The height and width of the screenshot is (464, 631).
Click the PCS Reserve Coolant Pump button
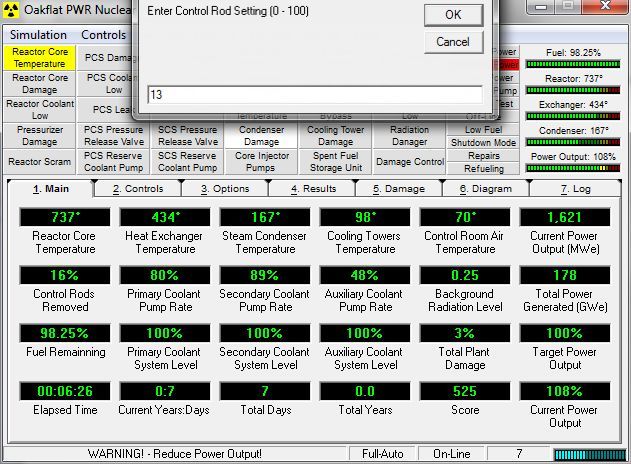[113, 162]
